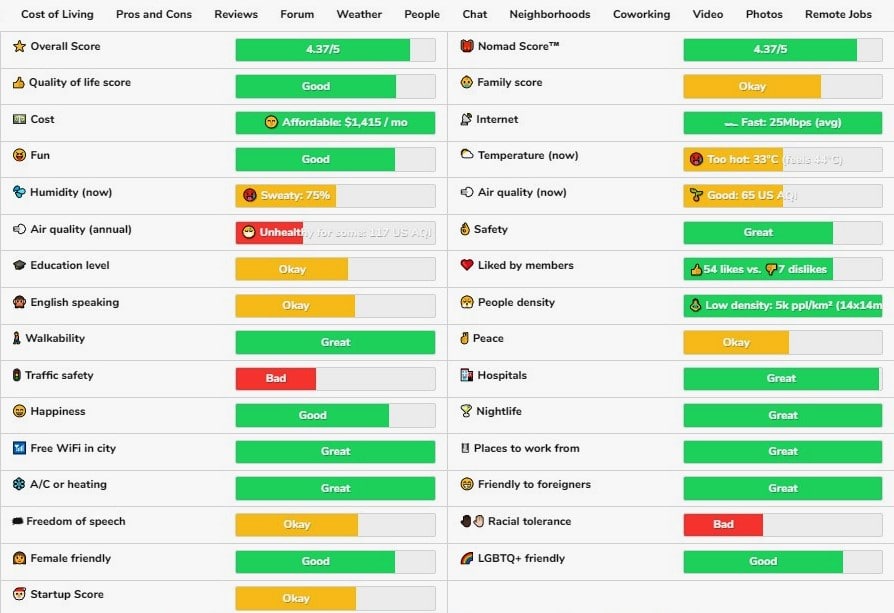This screenshot has height=613, width=894.
Task: Click the snowflake icon beside A/C or heating
Action: (19, 485)
